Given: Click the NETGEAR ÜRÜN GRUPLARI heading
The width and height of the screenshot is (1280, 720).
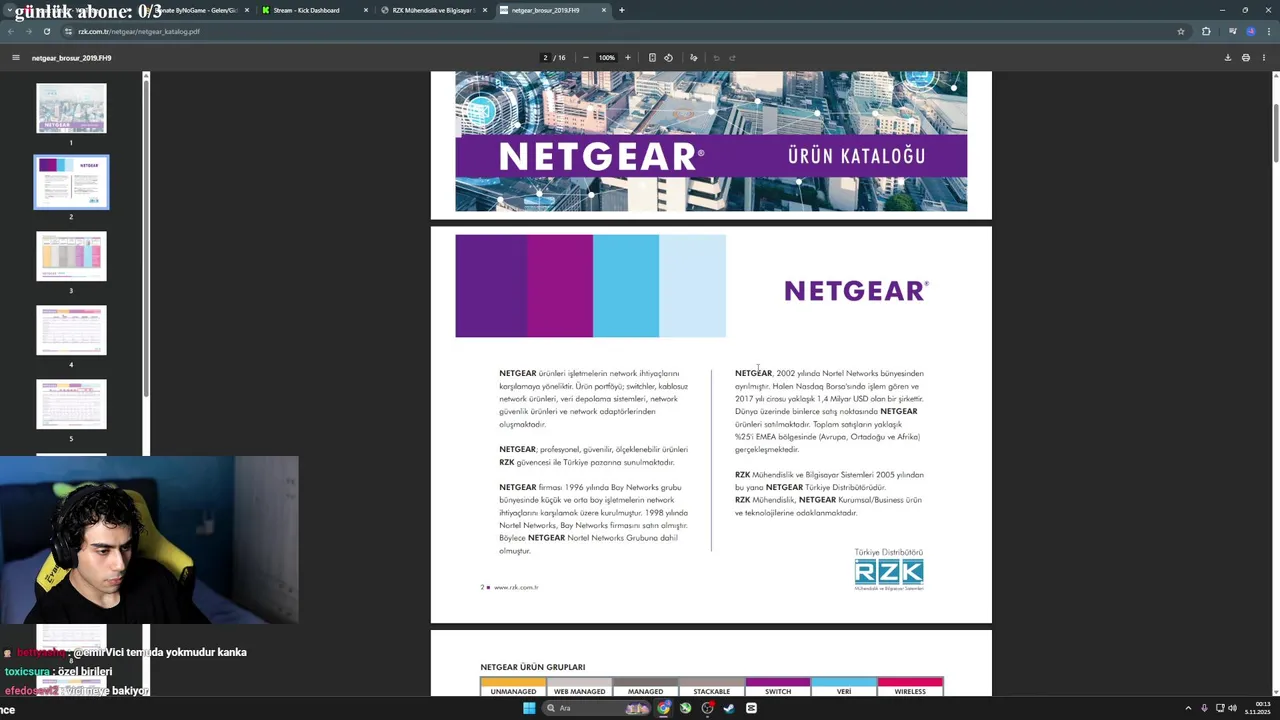Looking at the screenshot, I should tap(533, 667).
